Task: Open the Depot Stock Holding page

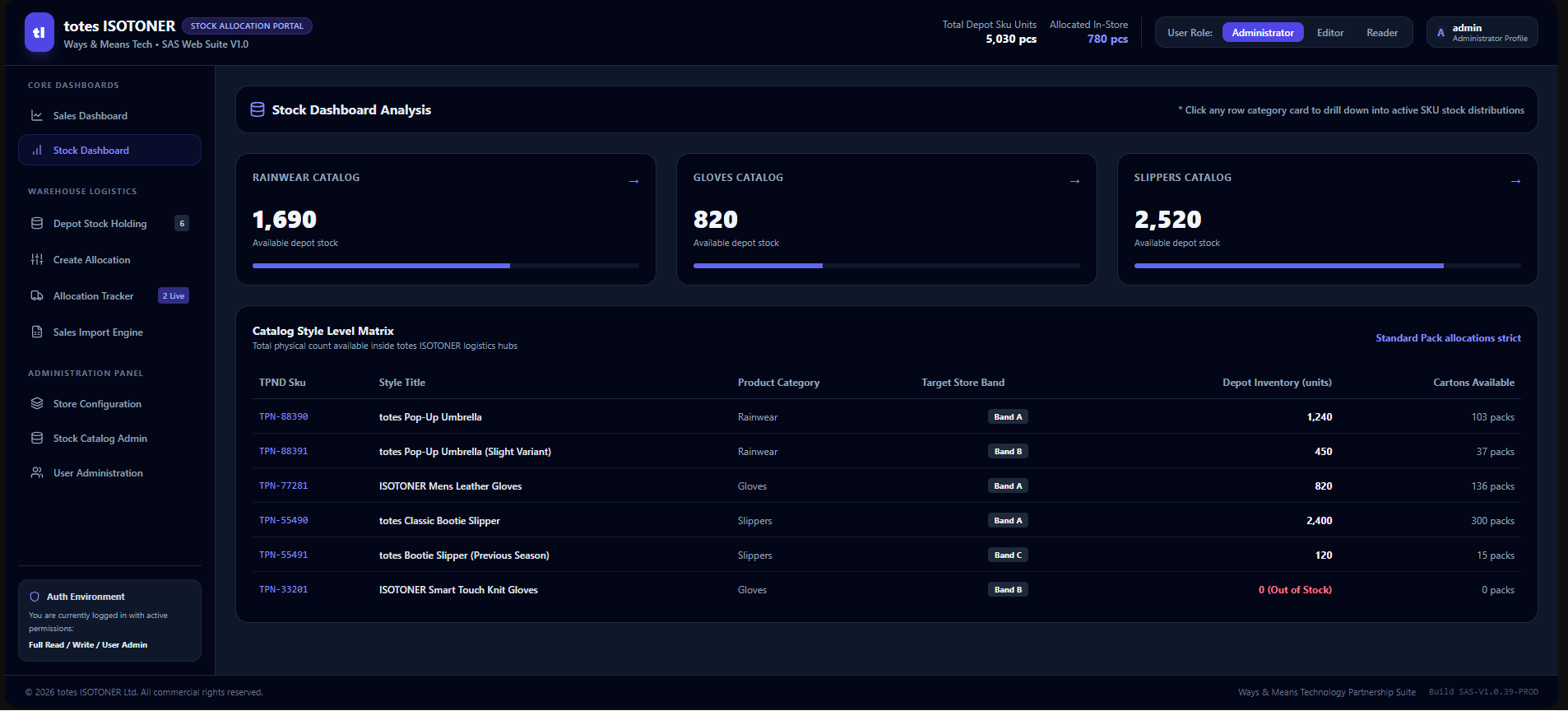Action: tap(109, 224)
